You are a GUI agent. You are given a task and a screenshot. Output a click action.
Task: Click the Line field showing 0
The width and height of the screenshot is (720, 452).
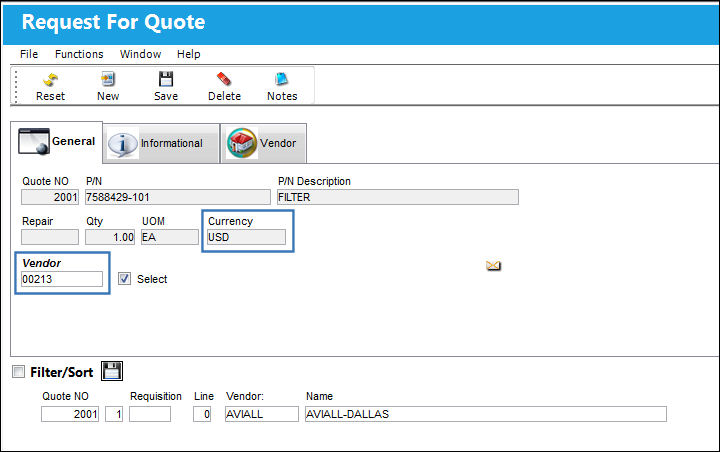click(202, 414)
